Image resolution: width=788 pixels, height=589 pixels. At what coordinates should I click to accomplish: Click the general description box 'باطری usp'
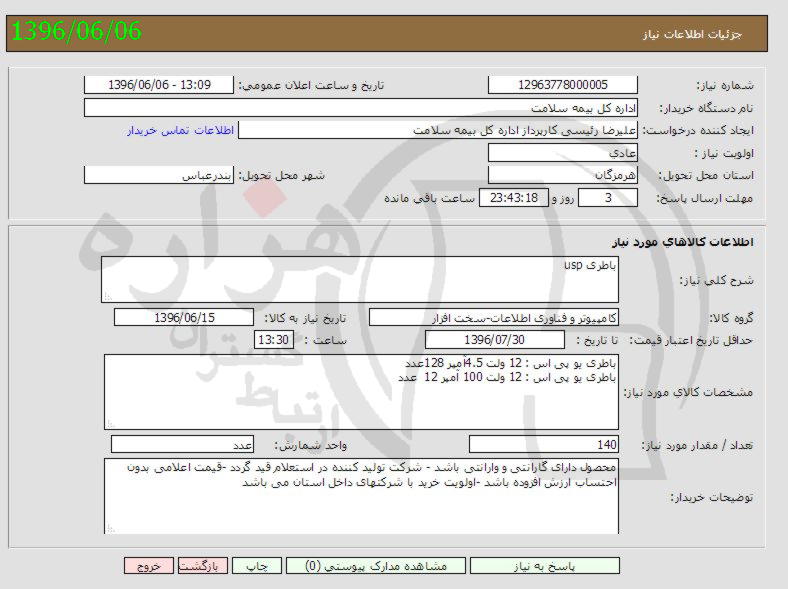(x=360, y=279)
